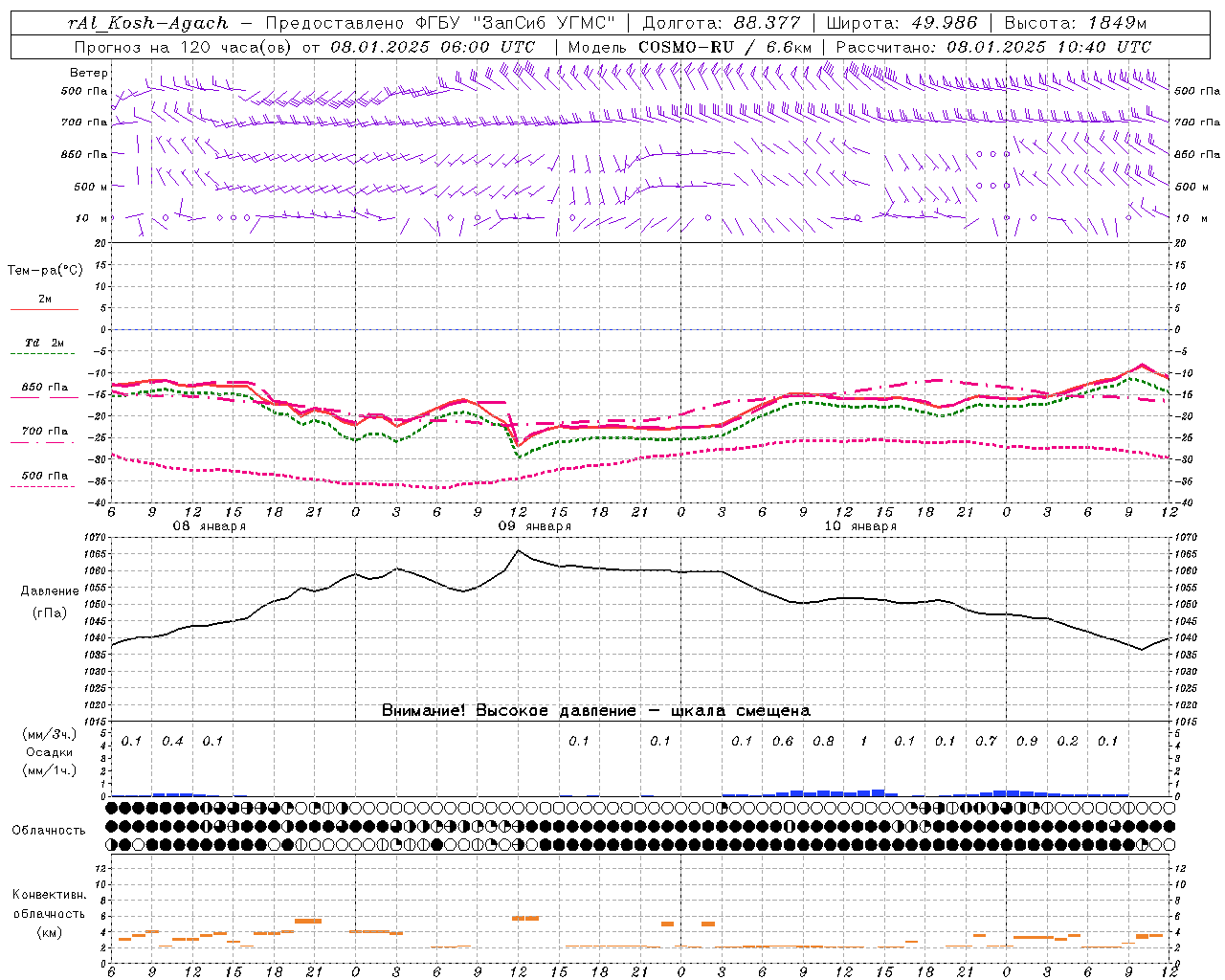Viewport: 1225px width, 980px height.
Task: Click 'Рассчитано: 08.01.2025 10:40 UTC' timestamp
Action: (993, 47)
